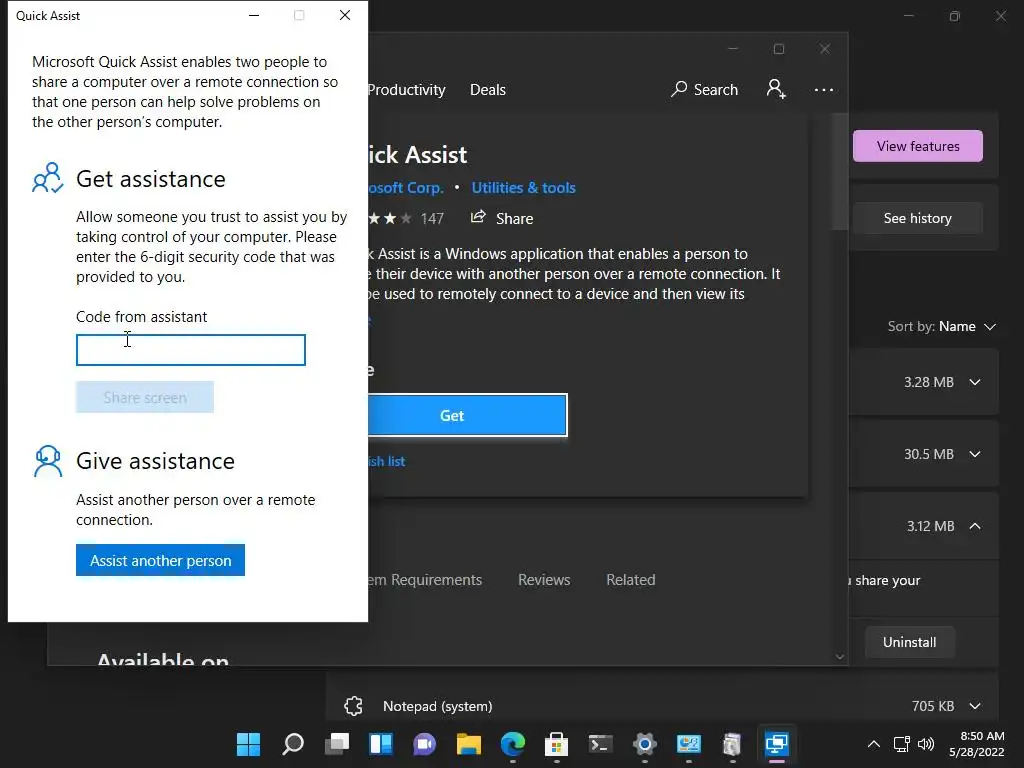This screenshot has height=768, width=1024.
Task: Open the Deals tab in Store
Action: tap(488, 89)
